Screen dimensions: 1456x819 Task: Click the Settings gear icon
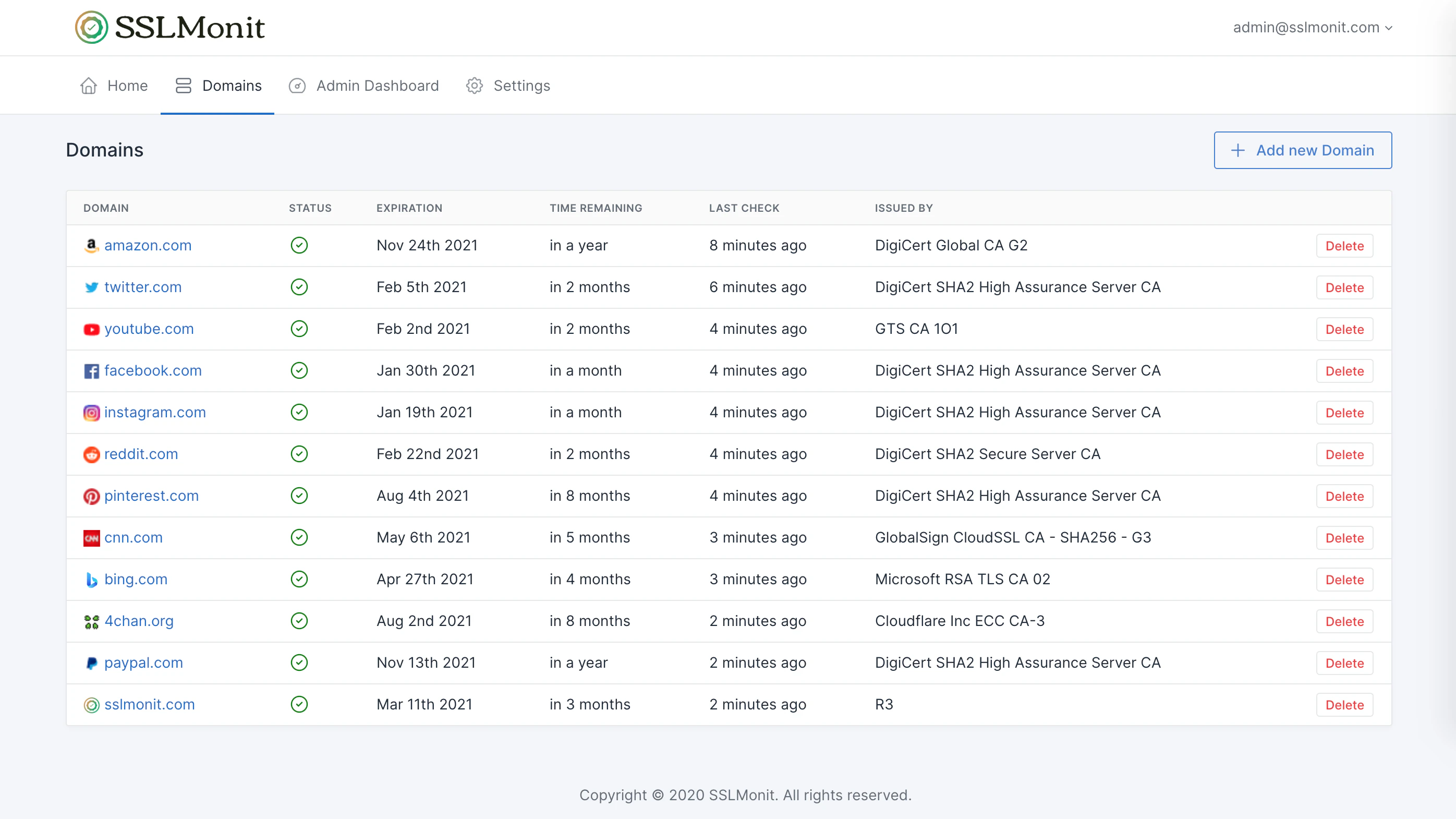tap(474, 86)
